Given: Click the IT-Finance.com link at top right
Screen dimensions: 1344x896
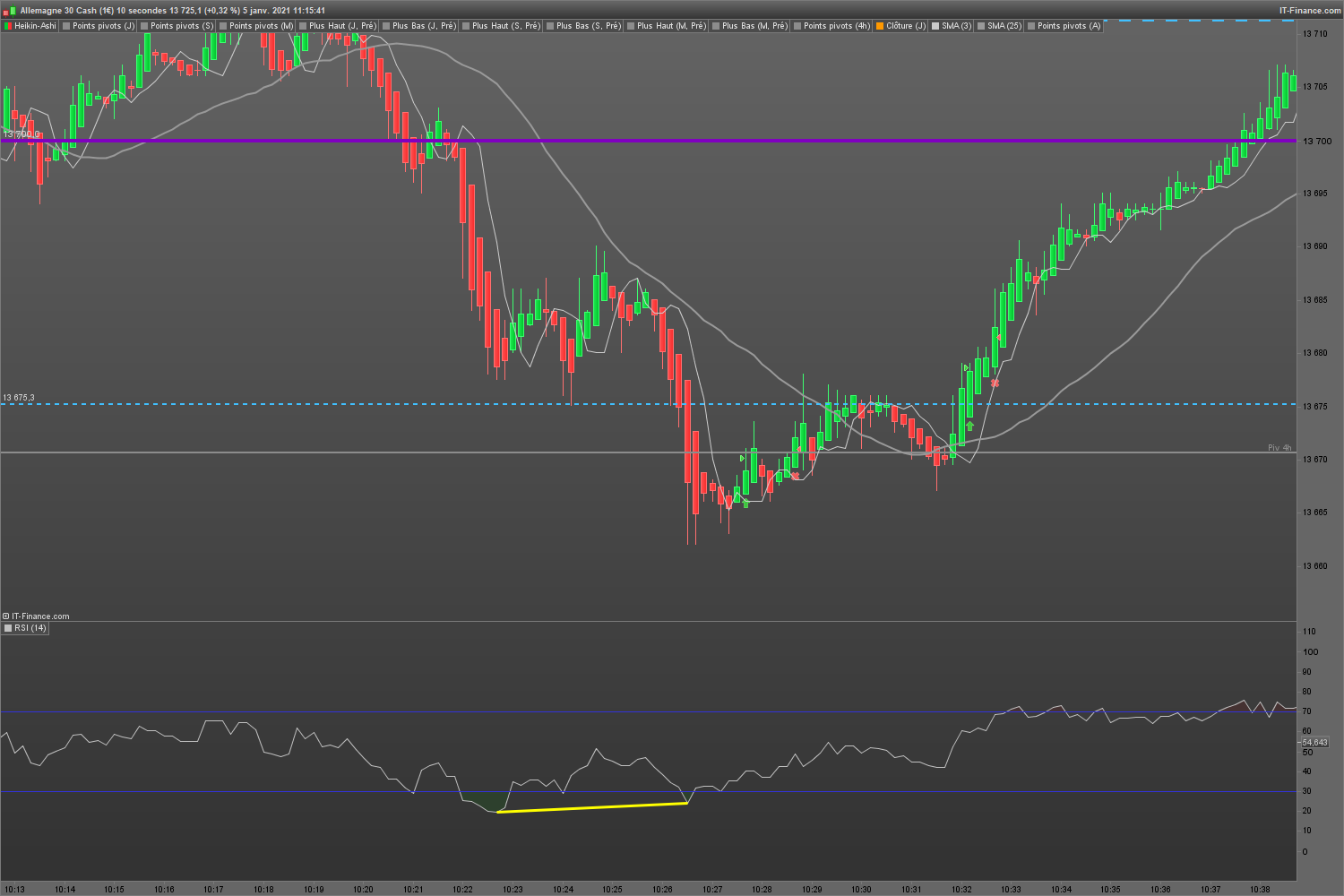Looking at the screenshot, I should [1310, 11].
